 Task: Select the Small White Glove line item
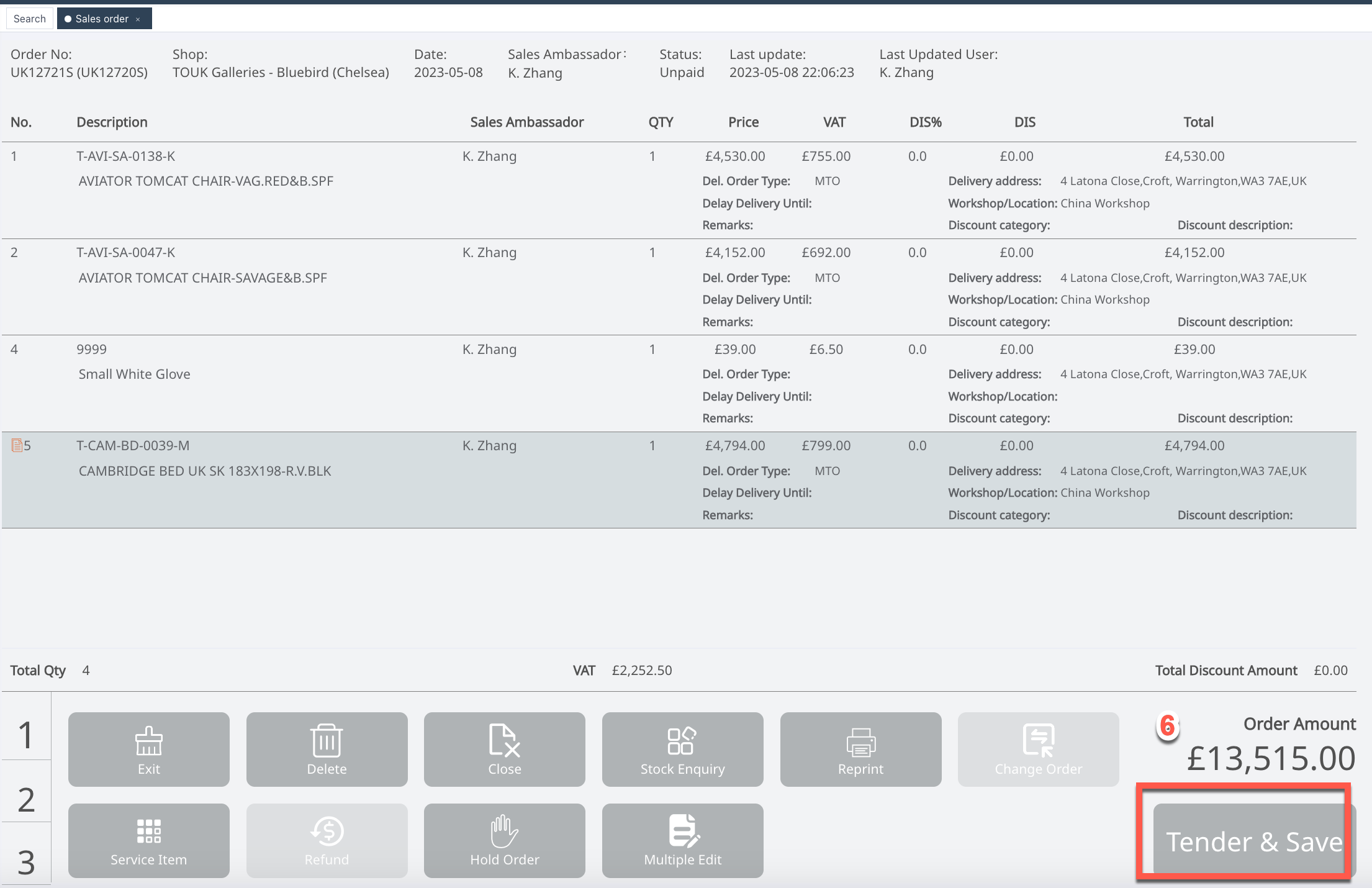pos(134,374)
